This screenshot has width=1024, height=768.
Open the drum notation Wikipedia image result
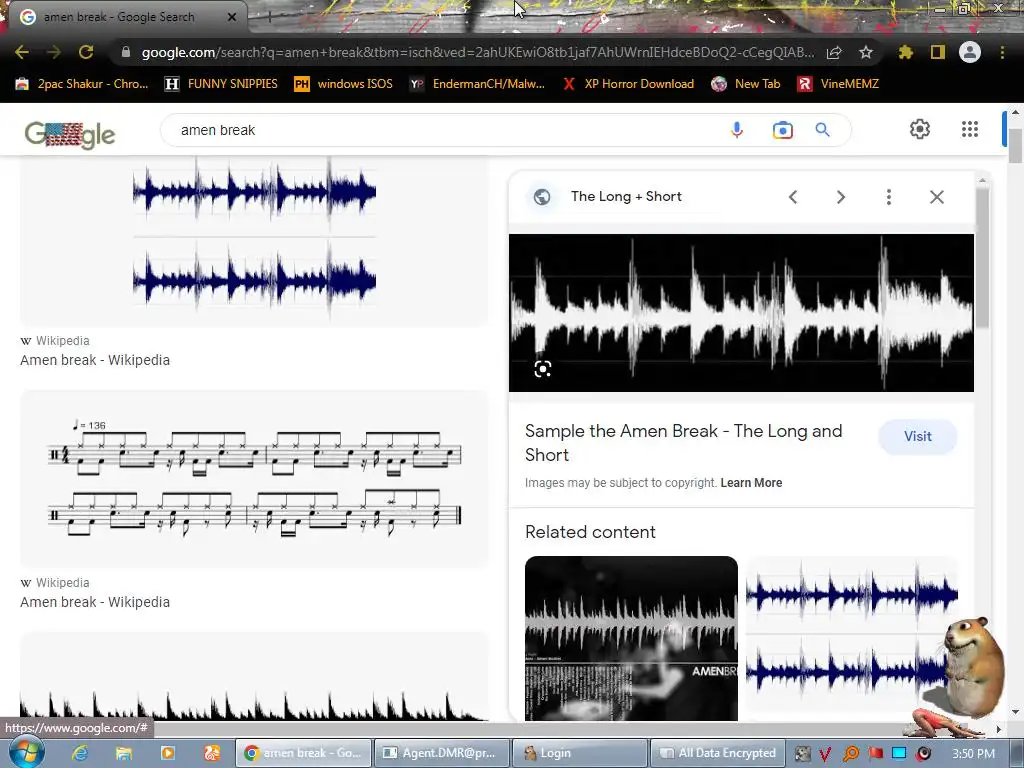[x=254, y=479]
